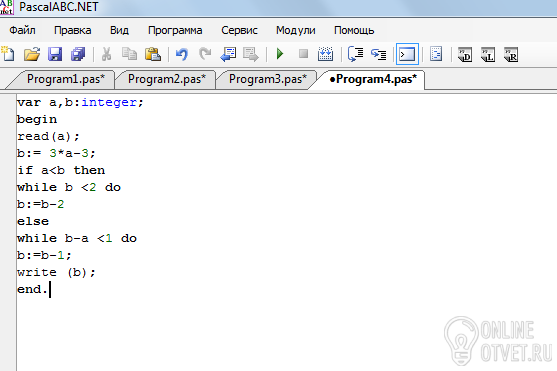The image size is (557, 371).
Task: Click the Paste clipboard icon
Action: tap(153, 54)
